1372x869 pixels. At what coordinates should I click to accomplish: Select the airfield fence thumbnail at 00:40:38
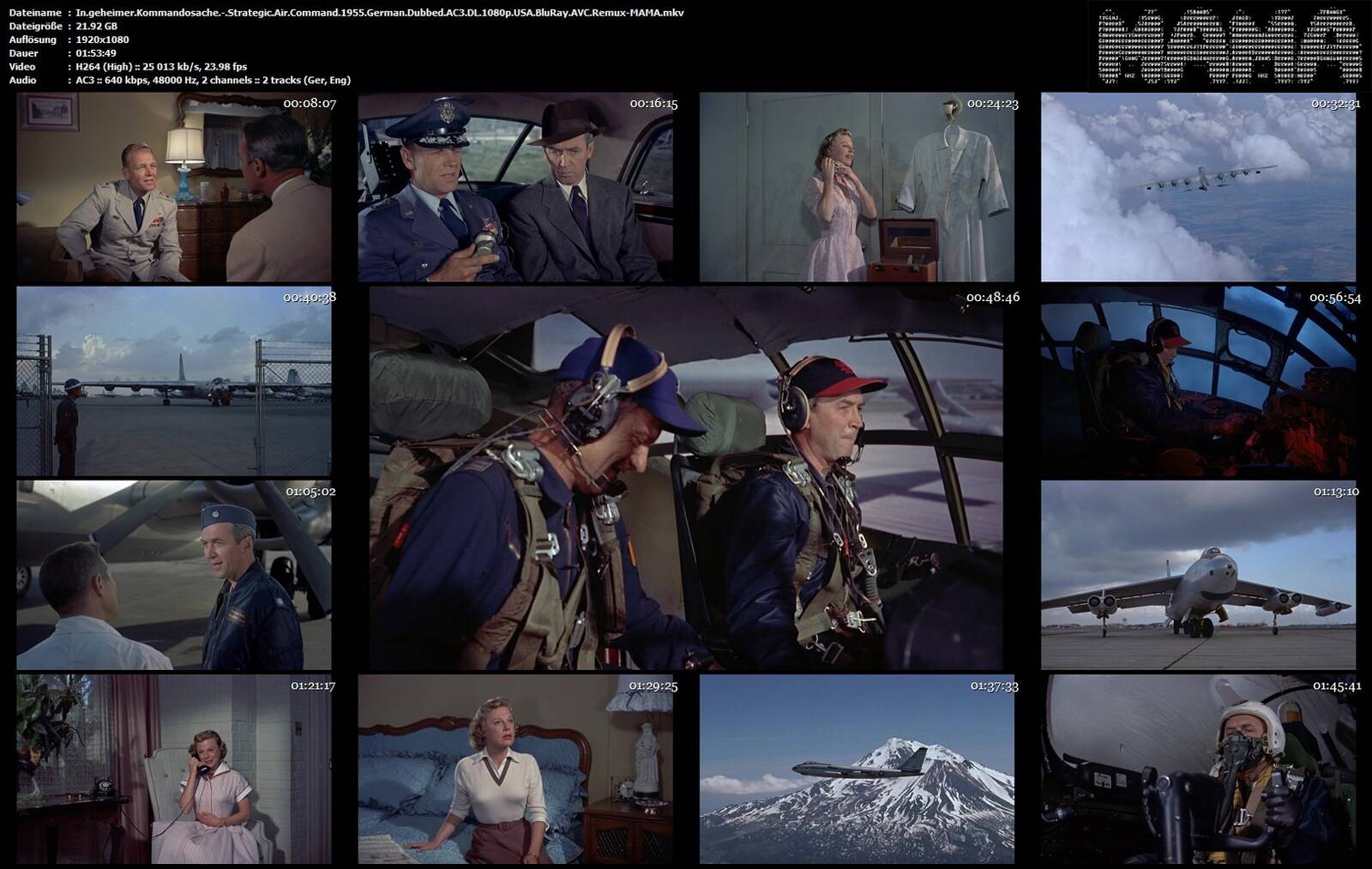174,382
